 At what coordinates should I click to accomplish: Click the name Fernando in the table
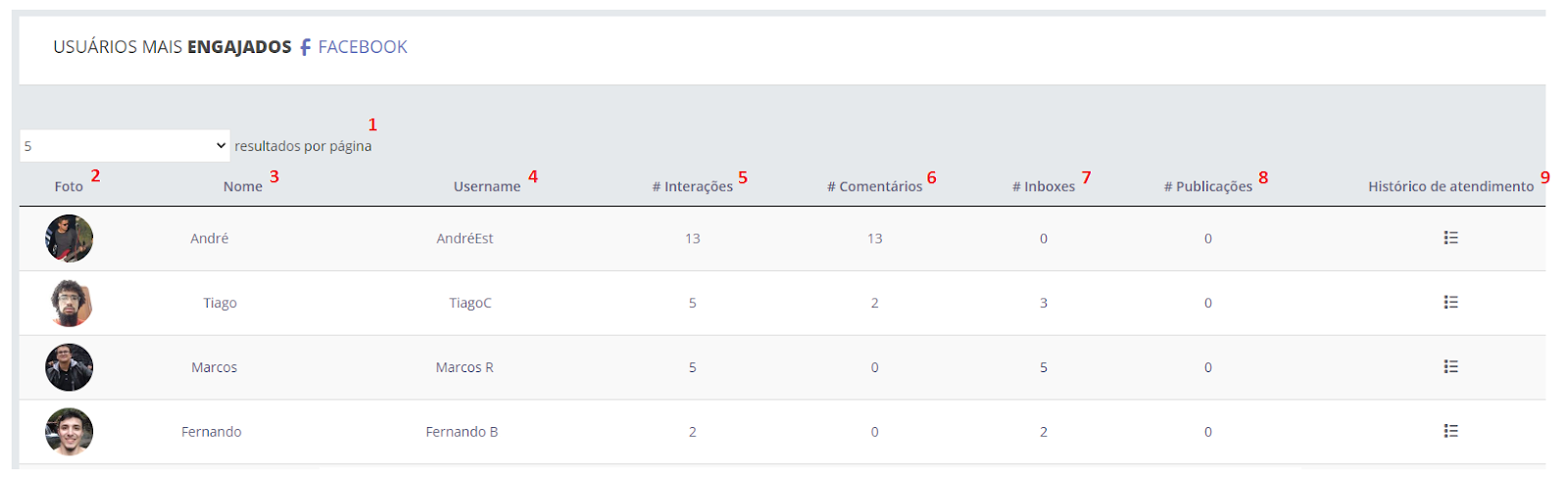[211, 432]
